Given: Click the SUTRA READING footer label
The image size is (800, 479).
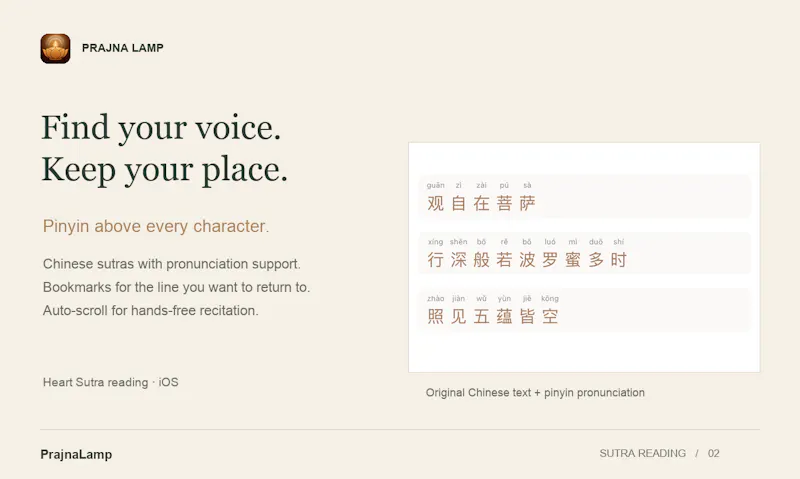Looking at the screenshot, I should point(642,453).
